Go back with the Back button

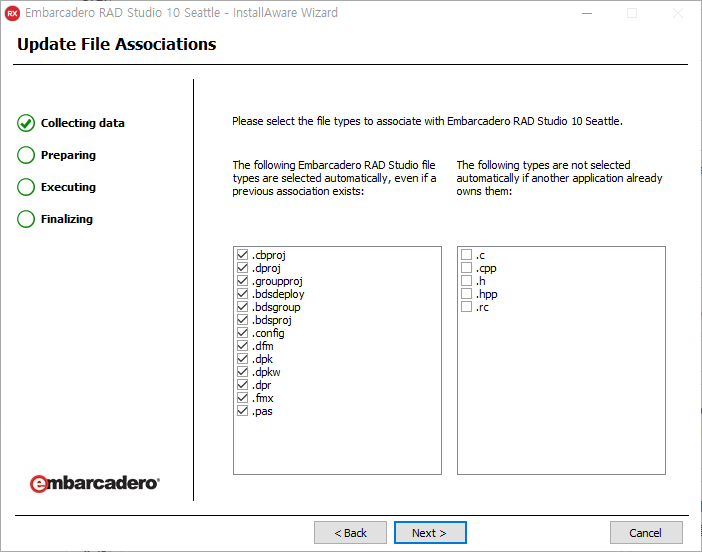(350, 533)
